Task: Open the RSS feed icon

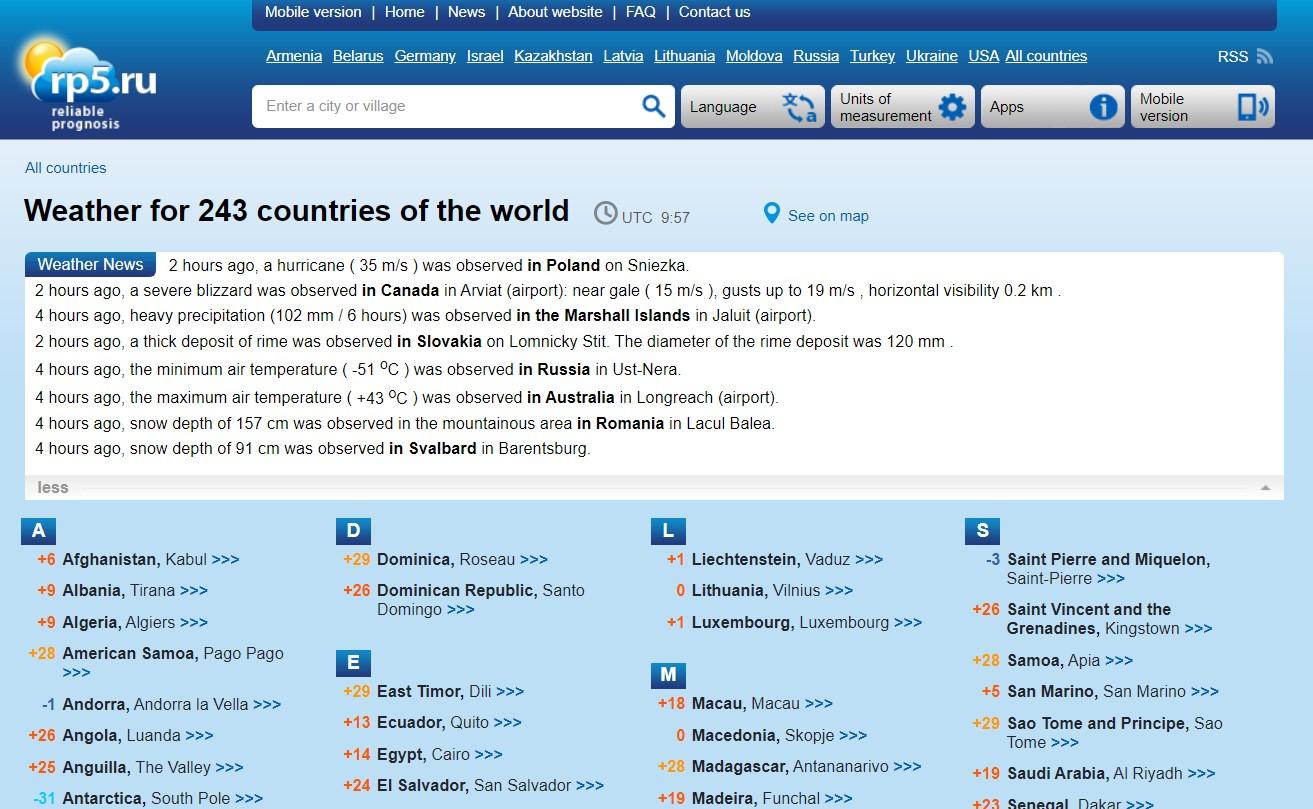Action: pyautogui.click(x=1265, y=57)
